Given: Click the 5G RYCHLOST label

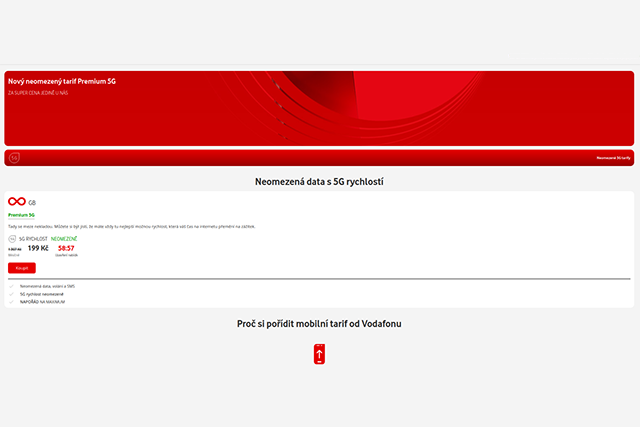Looking at the screenshot, I should point(33,239).
